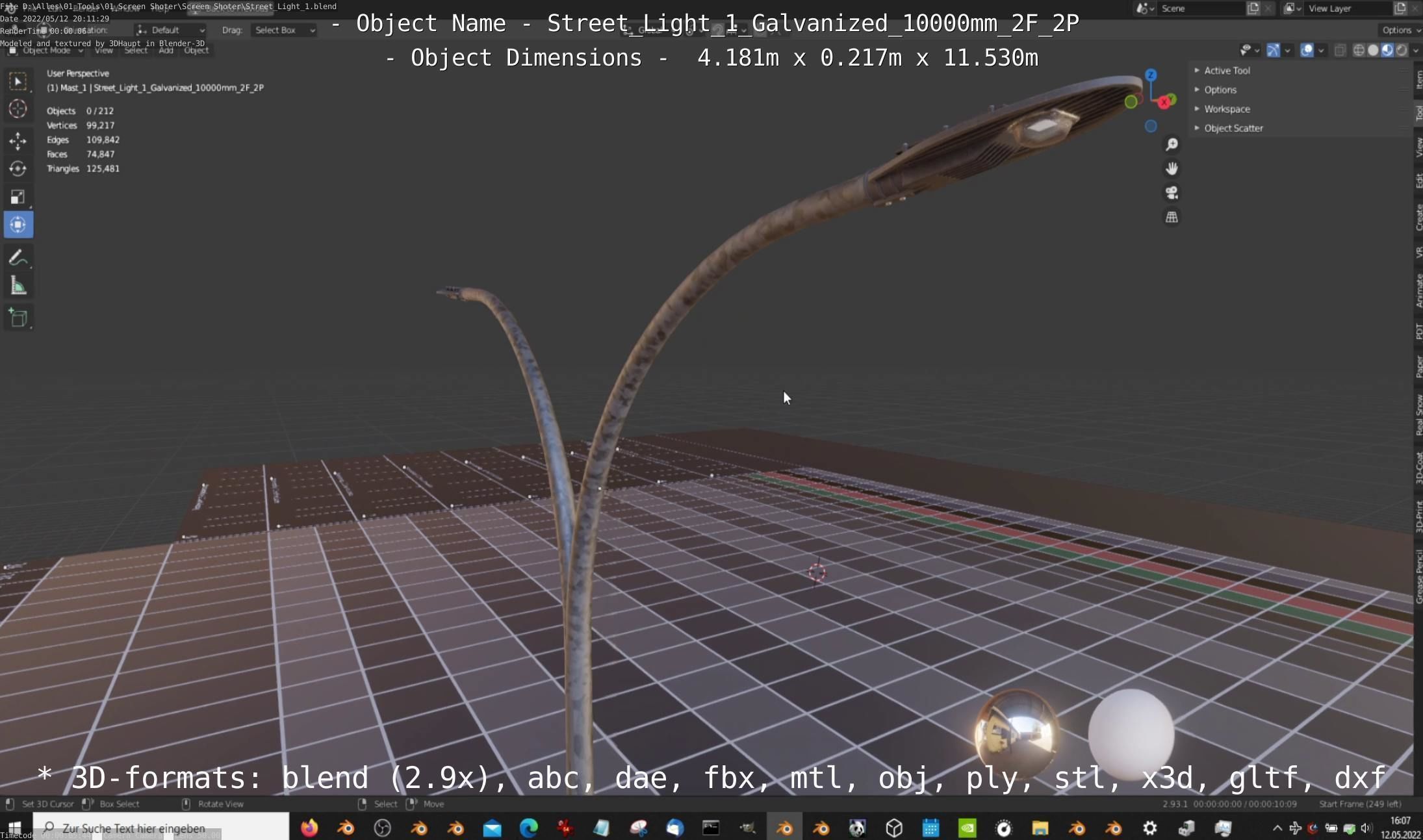The height and width of the screenshot is (840, 1423).
Task: Click the red X axis gizmo ball
Action: click(1164, 102)
